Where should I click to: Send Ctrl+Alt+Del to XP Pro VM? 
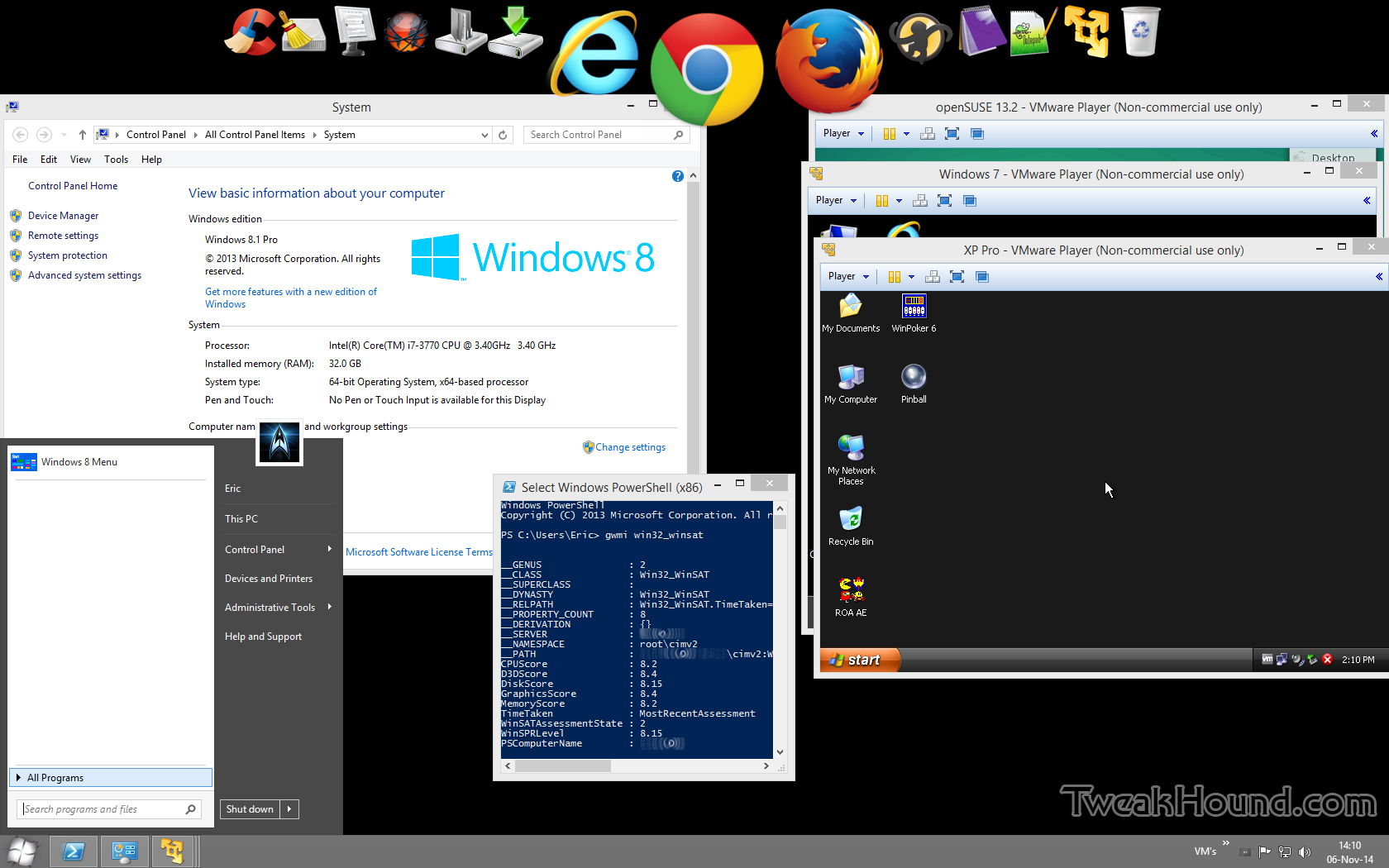pyautogui.click(x=933, y=277)
